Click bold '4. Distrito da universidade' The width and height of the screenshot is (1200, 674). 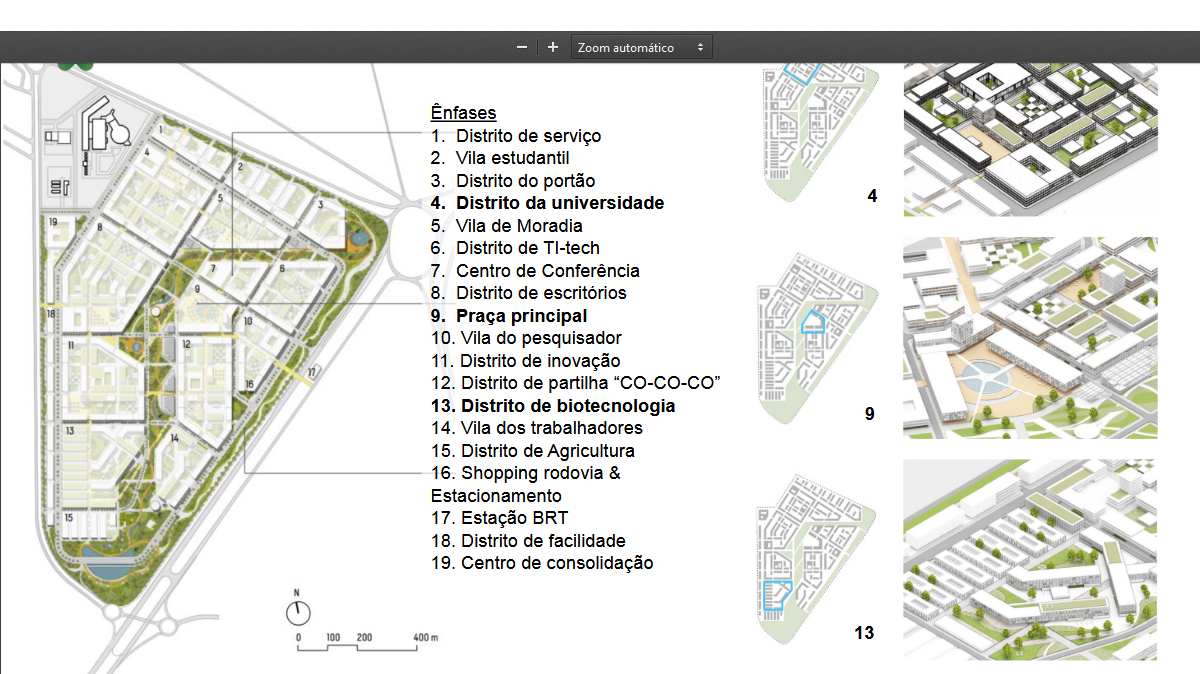[x=547, y=203]
